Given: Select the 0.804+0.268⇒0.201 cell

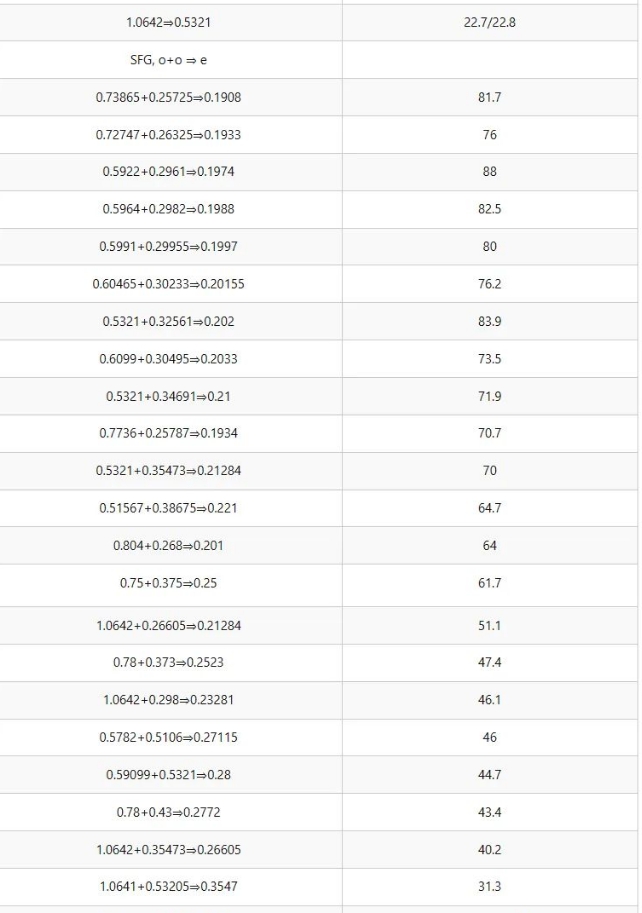Looking at the screenshot, I should click(168, 546).
